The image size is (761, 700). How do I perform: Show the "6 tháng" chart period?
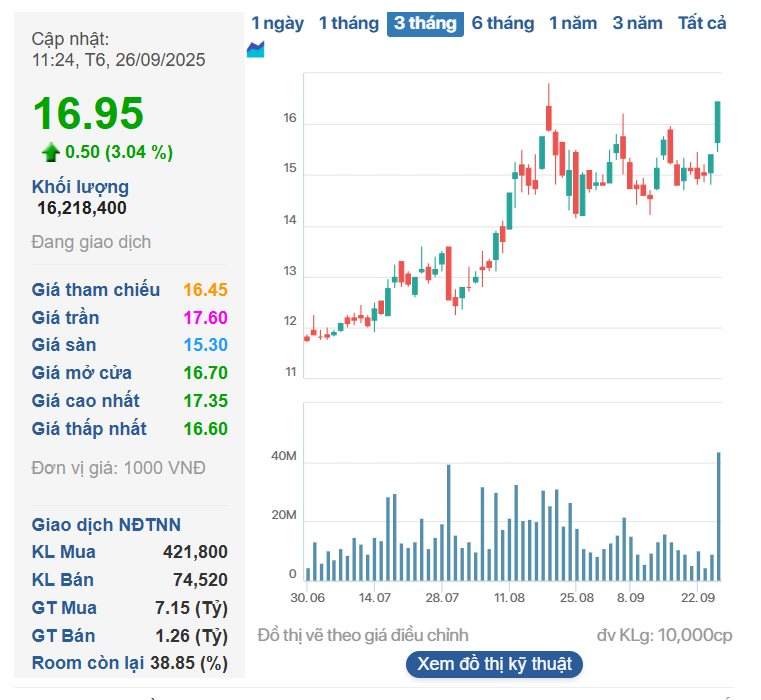[503, 23]
